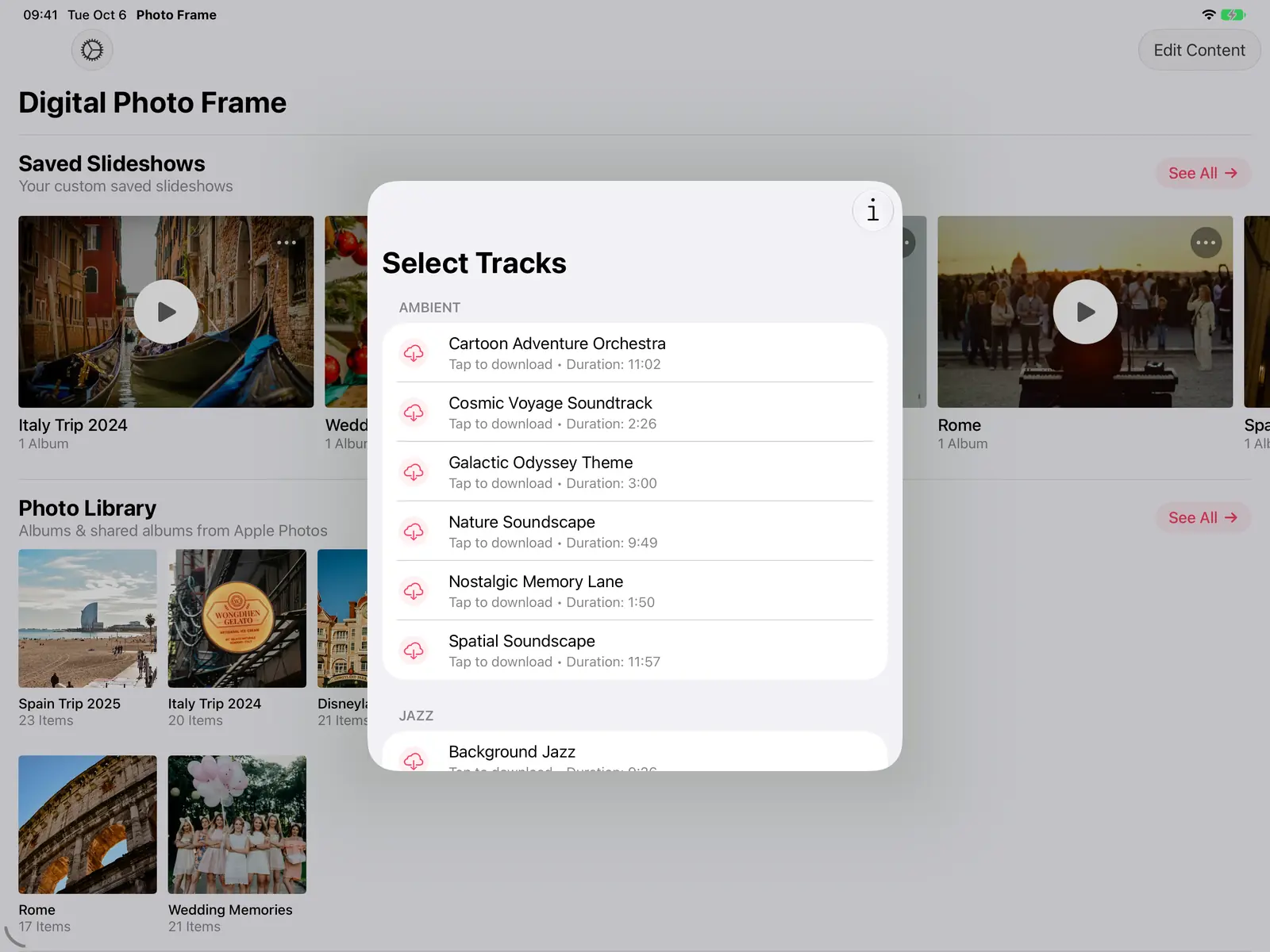This screenshot has width=1270, height=952.
Task: Open the ellipsis menu on Italy Trip 2024 slideshow
Action: (287, 243)
